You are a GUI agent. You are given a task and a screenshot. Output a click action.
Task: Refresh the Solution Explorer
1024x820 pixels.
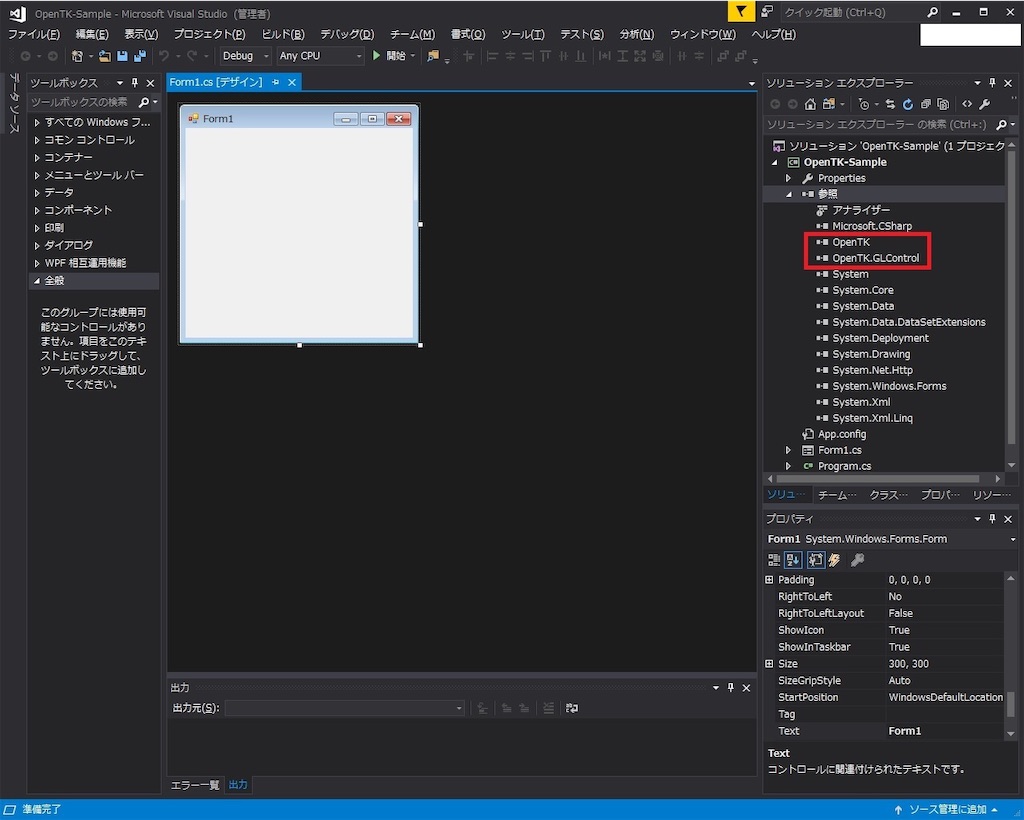click(x=908, y=104)
